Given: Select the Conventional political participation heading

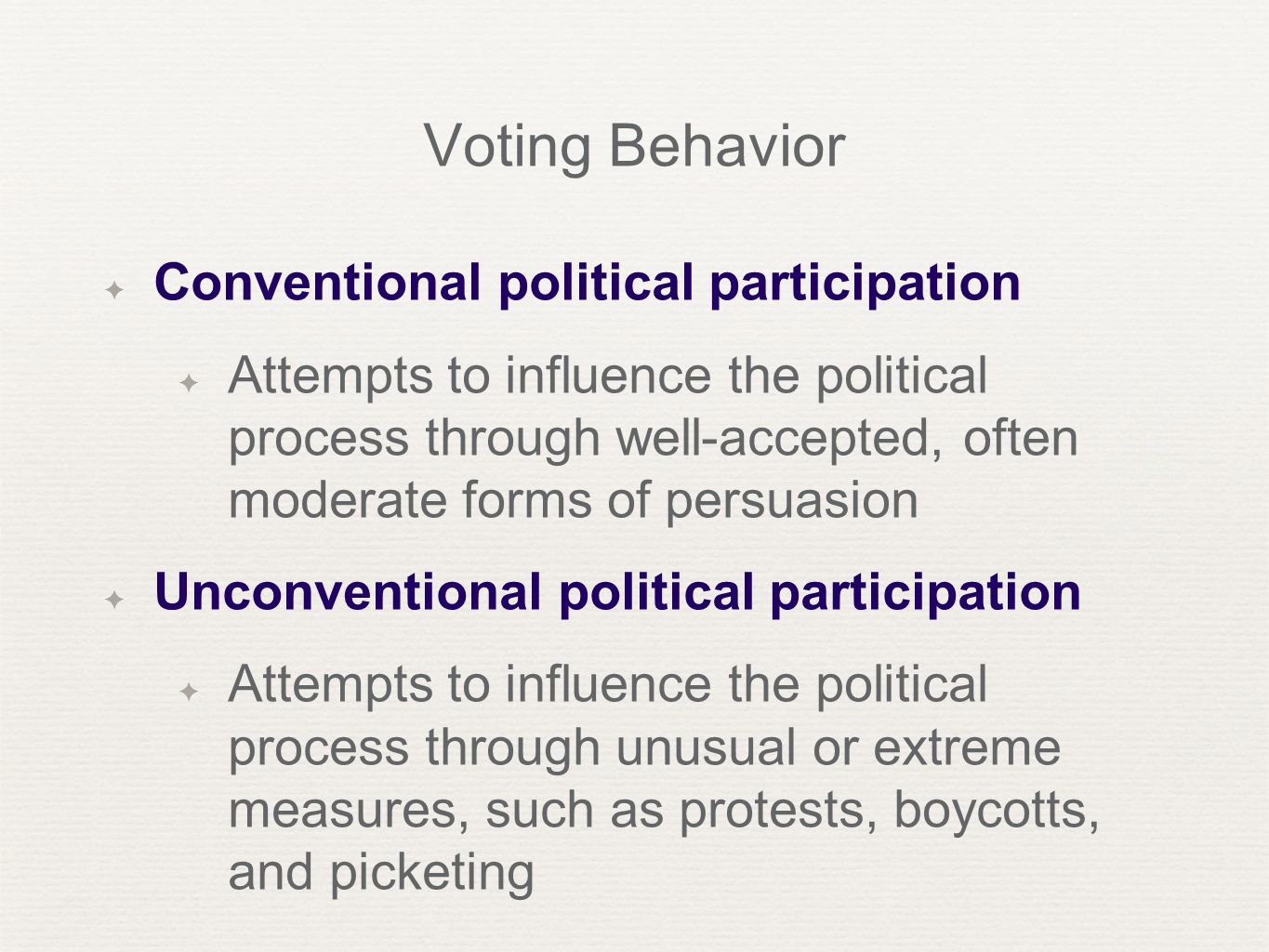Looking at the screenshot, I should 588,282.
